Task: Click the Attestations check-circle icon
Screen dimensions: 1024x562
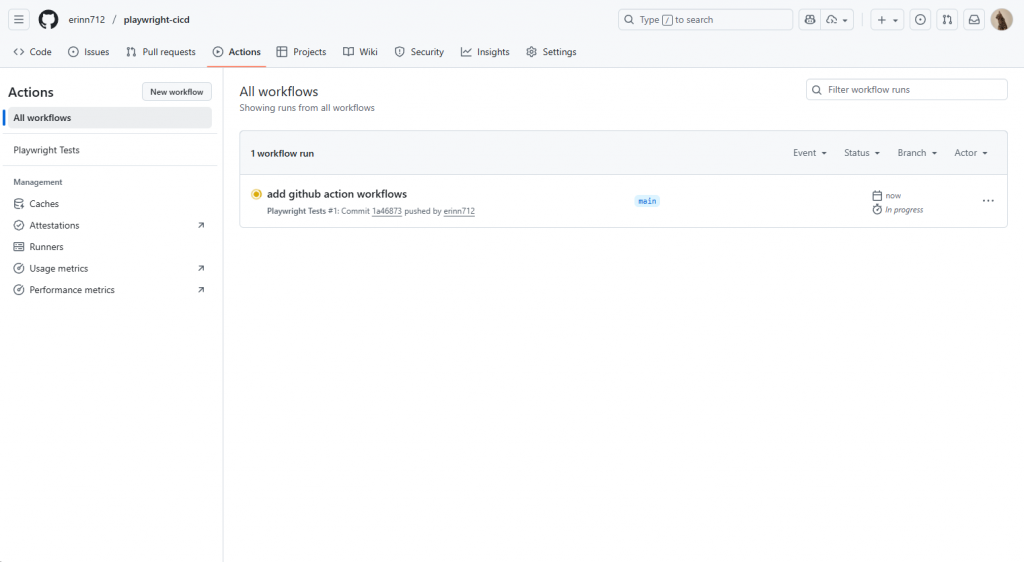Action: tap(19, 225)
